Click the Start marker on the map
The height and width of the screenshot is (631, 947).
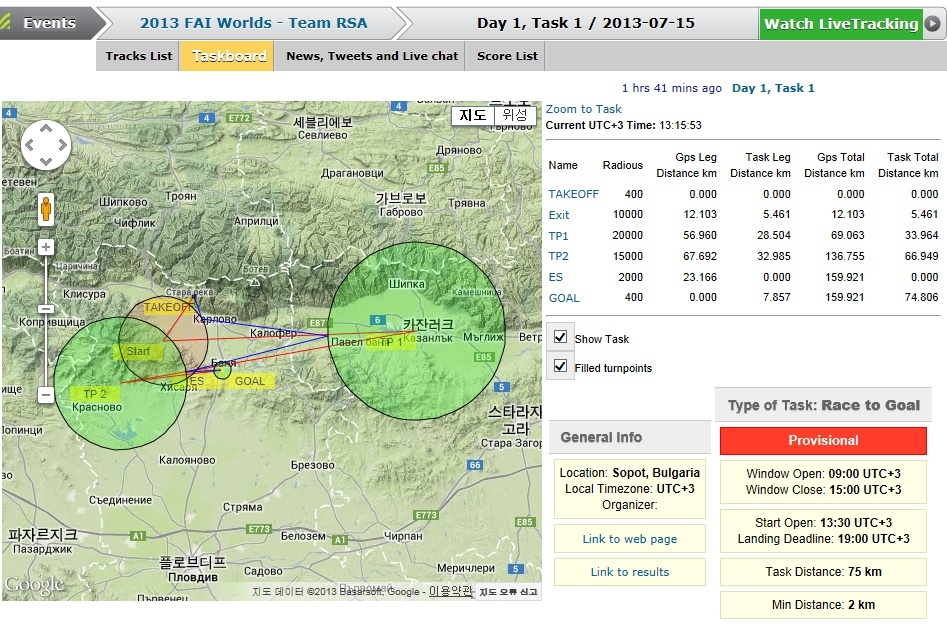(x=138, y=351)
